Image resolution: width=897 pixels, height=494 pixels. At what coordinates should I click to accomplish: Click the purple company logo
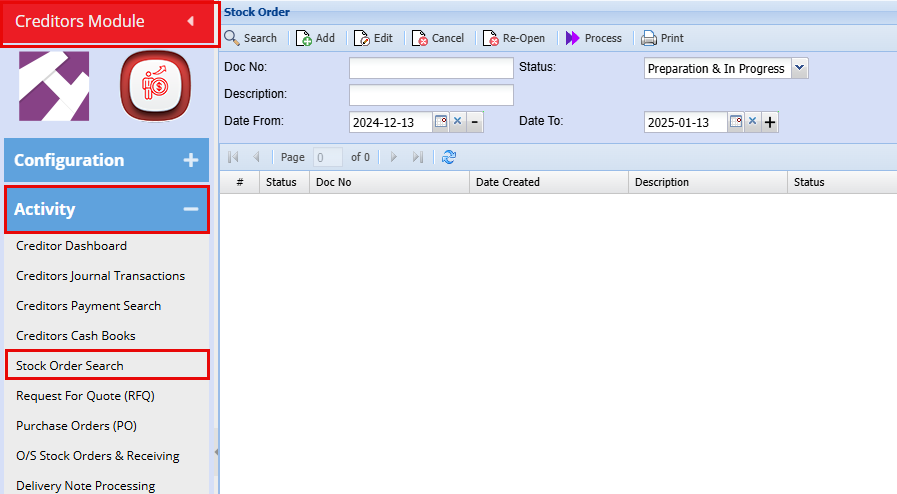coord(54,86)
